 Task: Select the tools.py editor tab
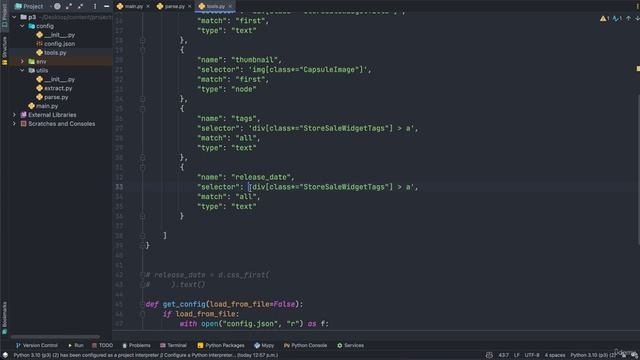click(x=216, y=6)
